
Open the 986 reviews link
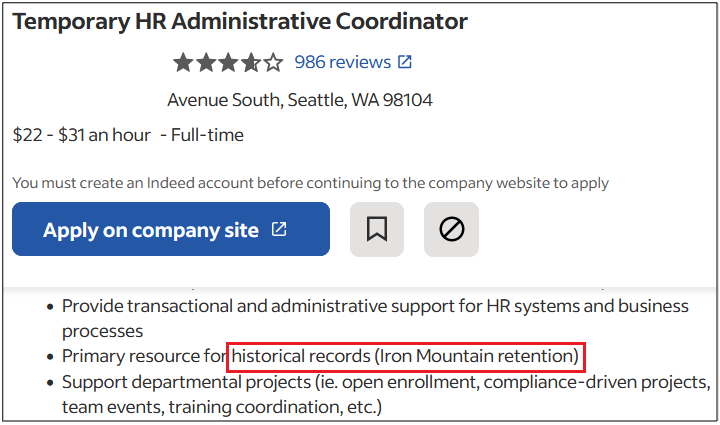click(x=343, y=62)
